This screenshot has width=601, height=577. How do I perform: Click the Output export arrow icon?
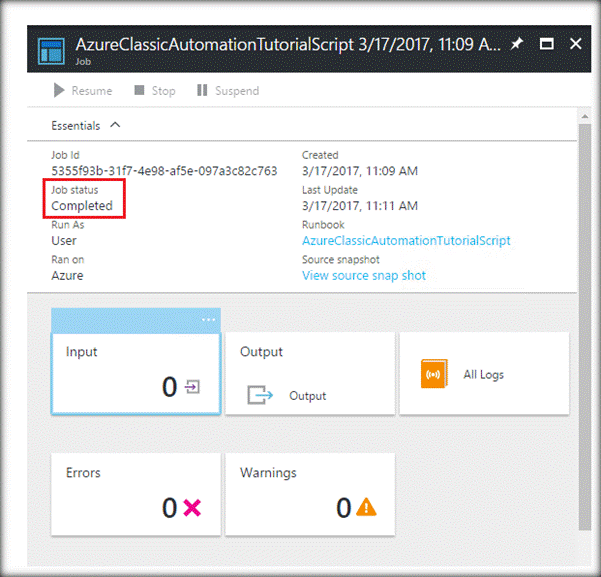(x=260, y=395)
